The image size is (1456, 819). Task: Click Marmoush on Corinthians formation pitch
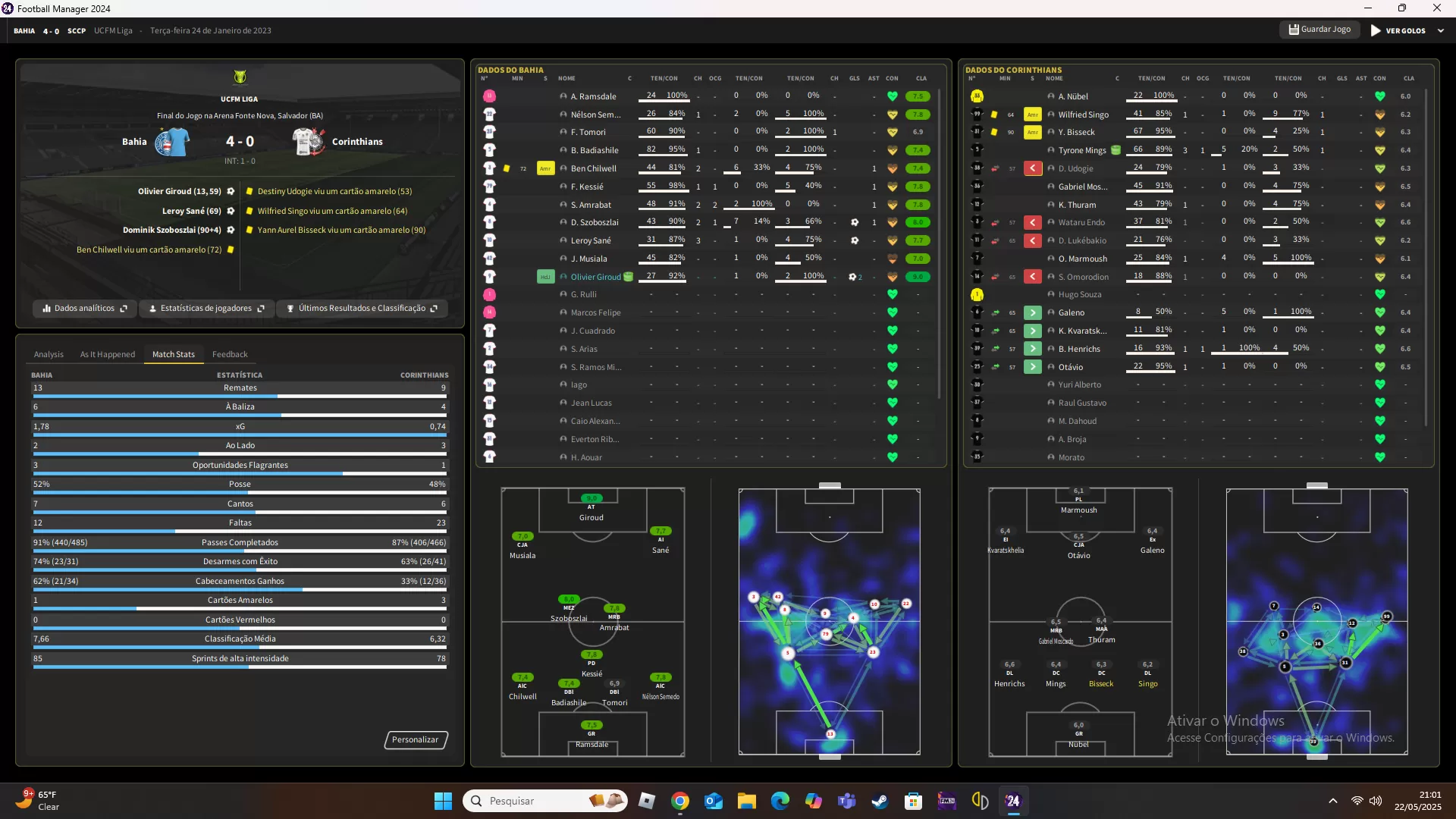point(1078,500)
